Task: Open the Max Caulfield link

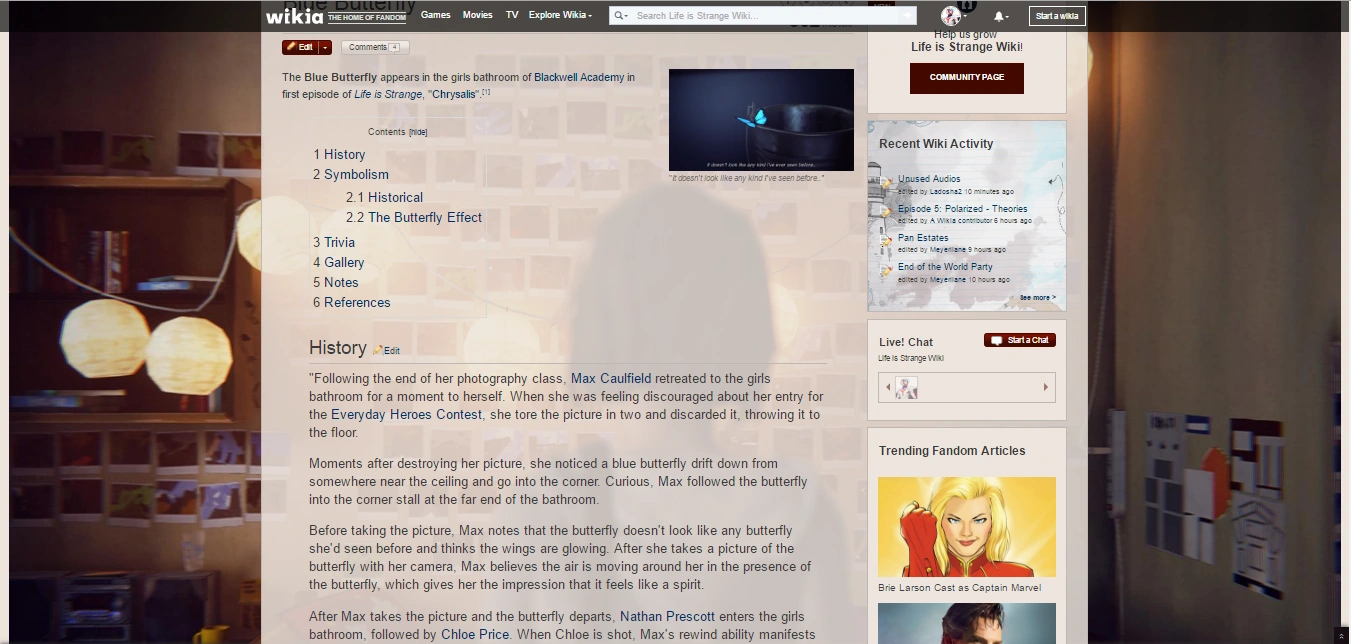Action: coord(611,379)
